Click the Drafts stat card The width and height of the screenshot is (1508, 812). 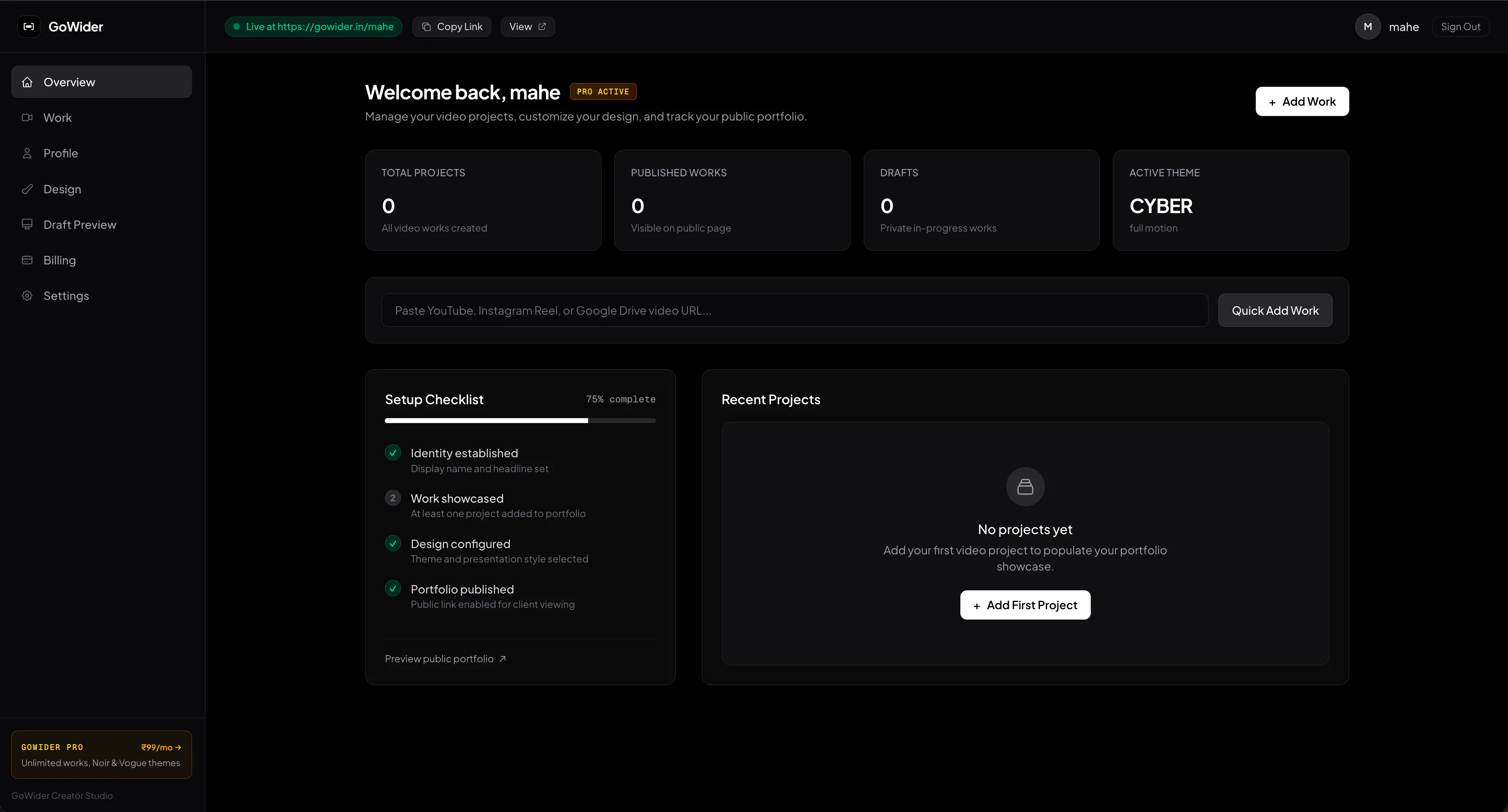[x=981, y=200]
